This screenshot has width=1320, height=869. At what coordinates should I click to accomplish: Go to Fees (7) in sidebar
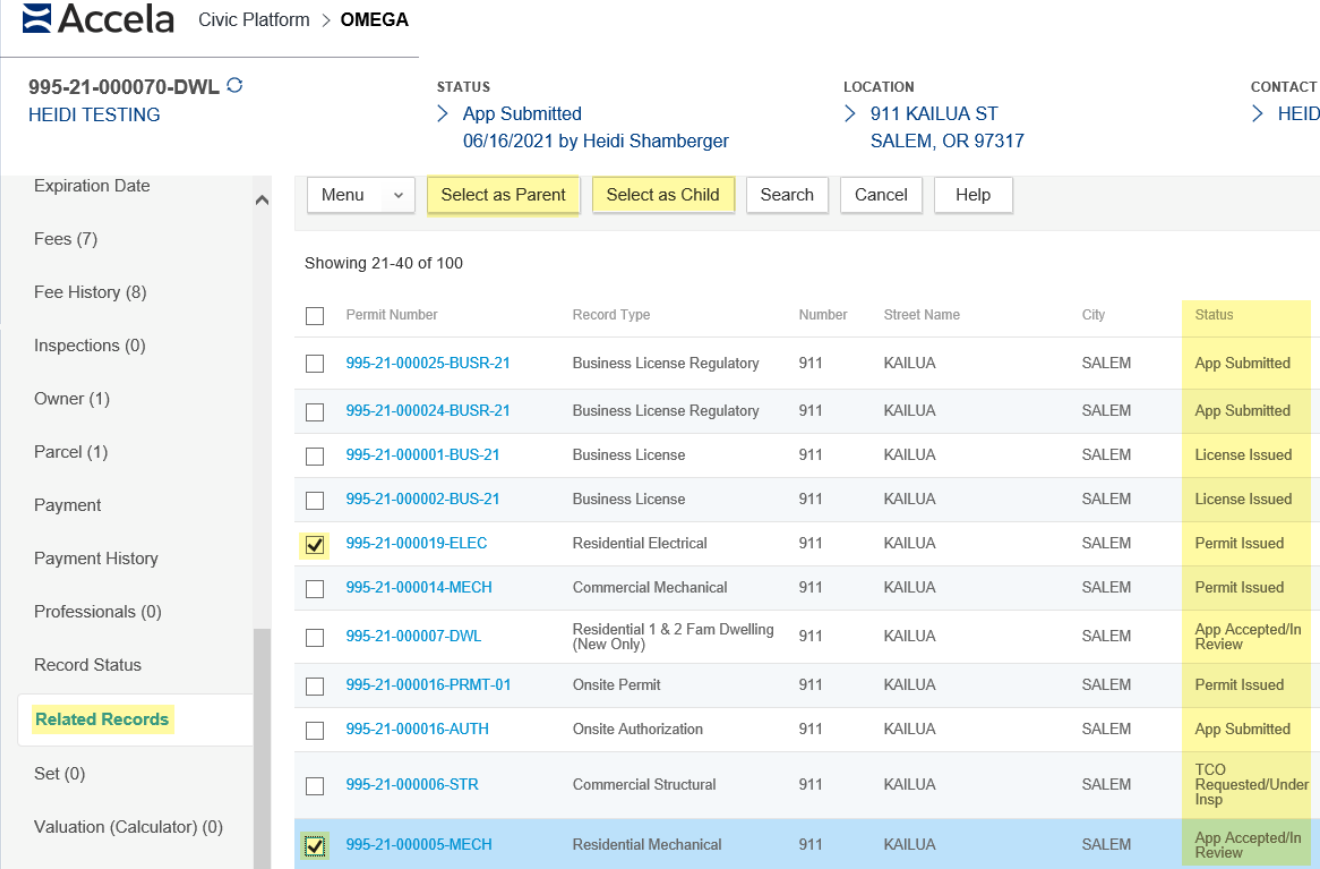66,239
